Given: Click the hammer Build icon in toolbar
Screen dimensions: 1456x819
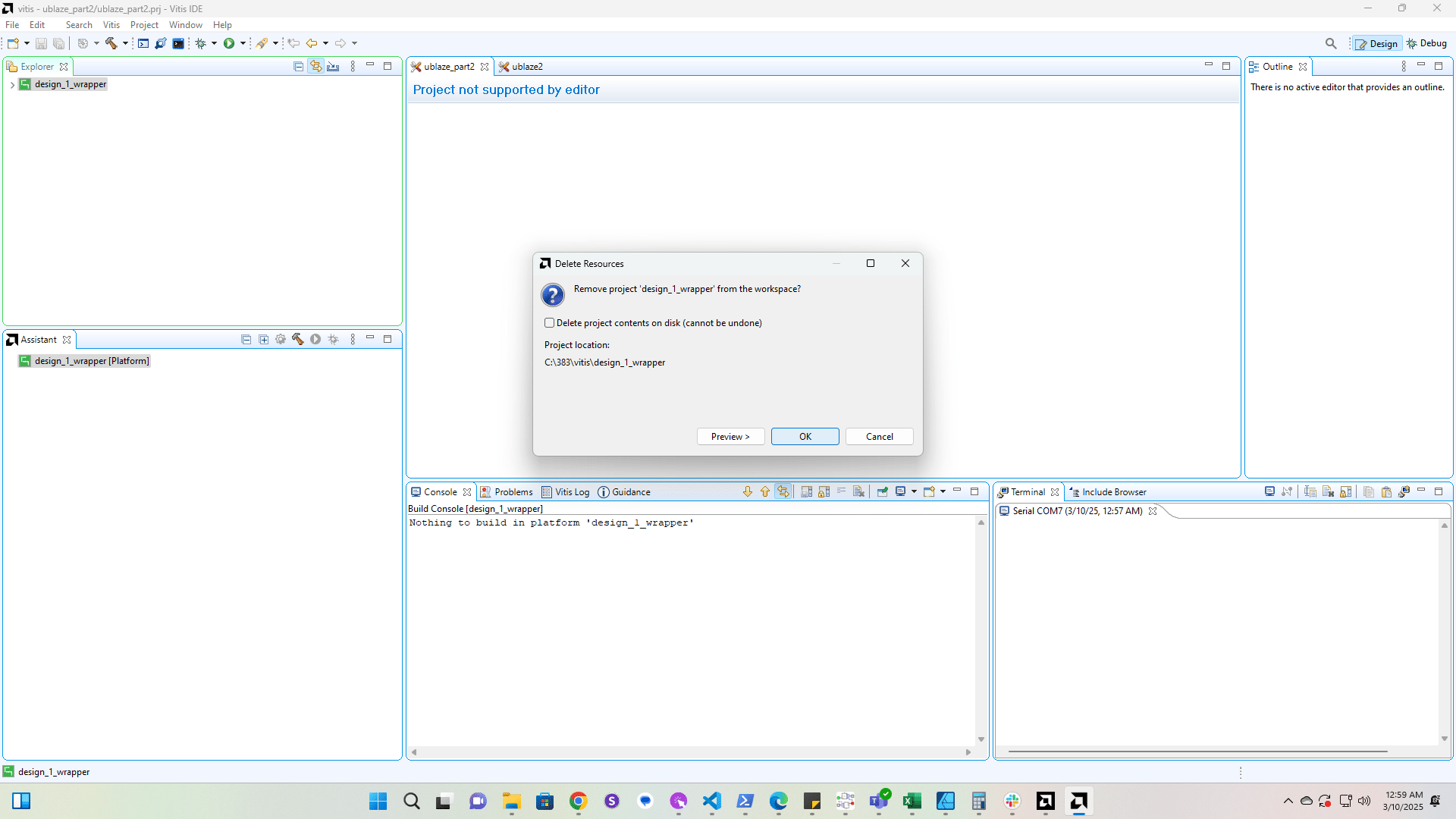Looking at the screenshot, I should pos(111,43).
